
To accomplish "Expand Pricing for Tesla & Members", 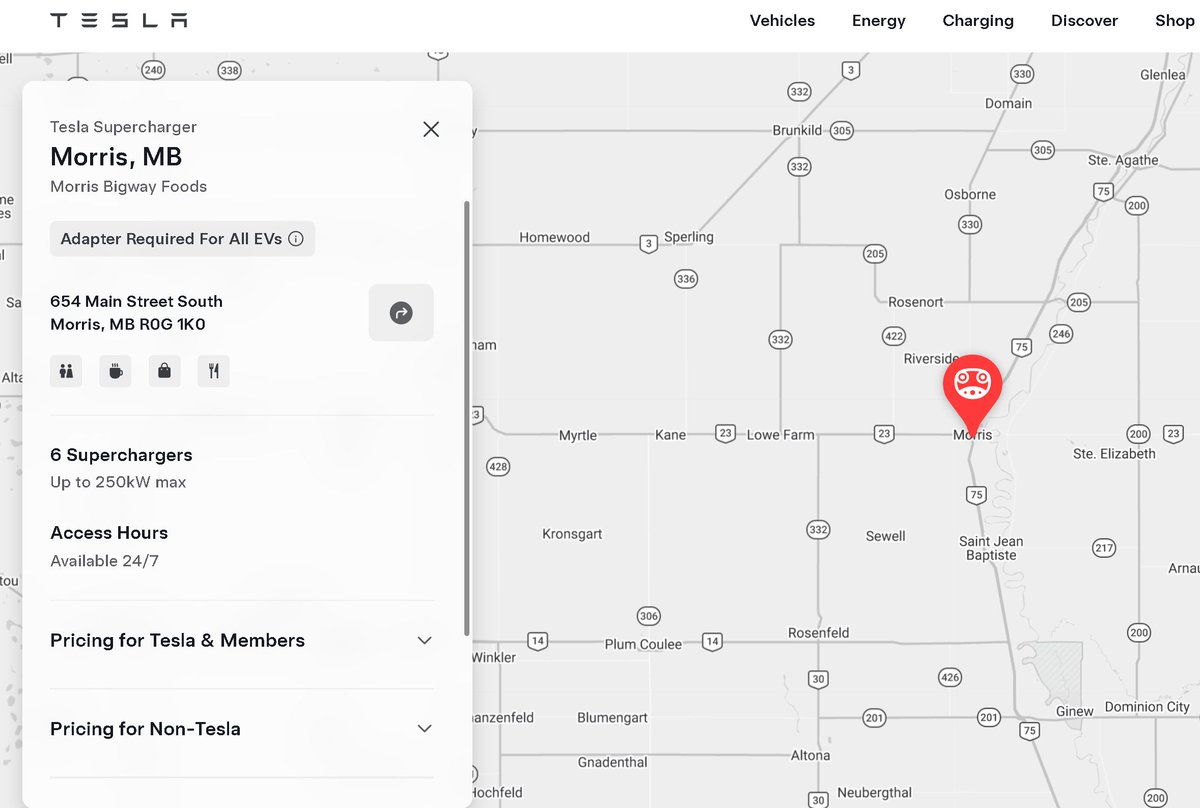I will (242, 641).
